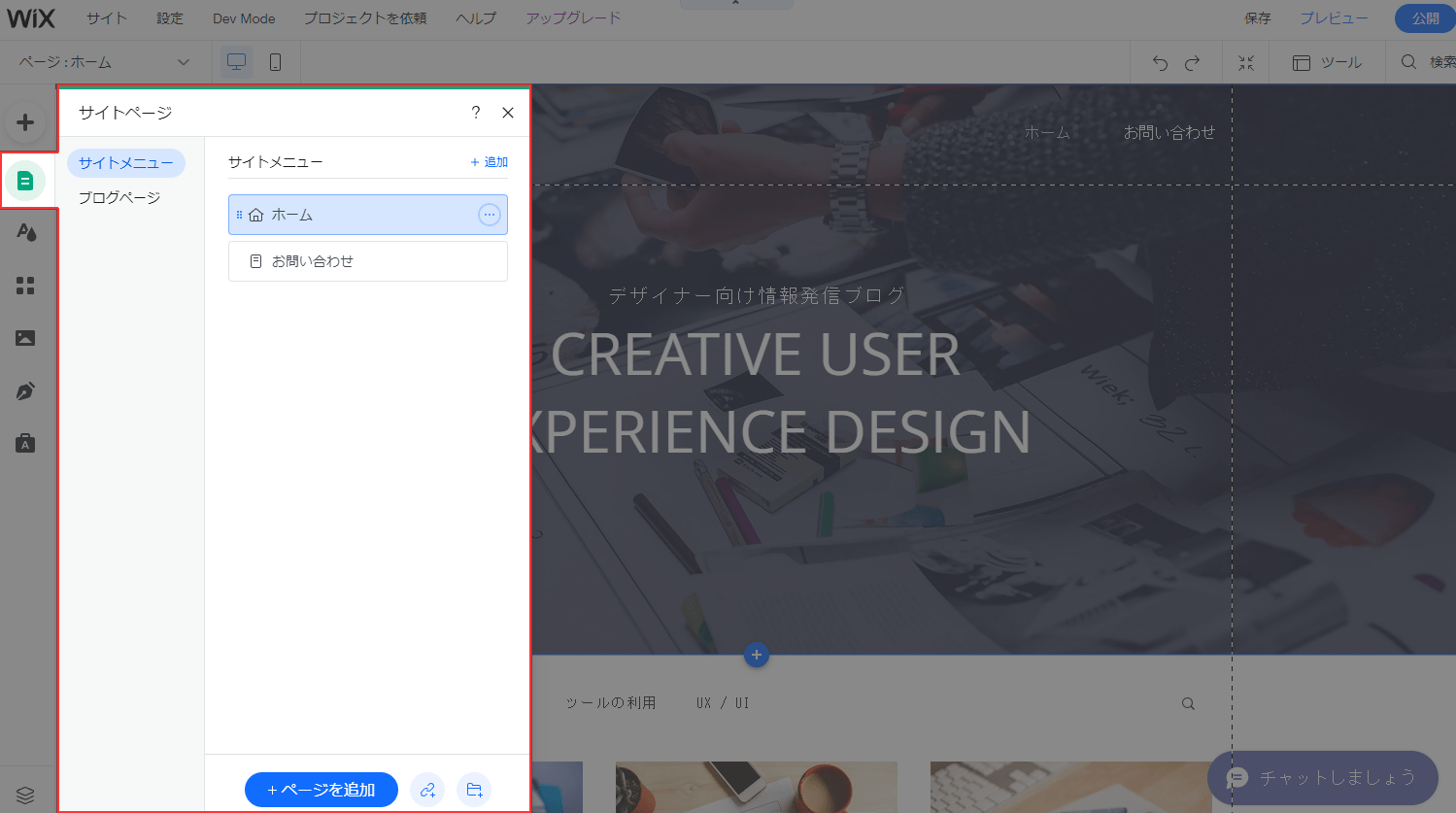The image size is (1456, 813).
Task: Open the options menu on the ホーム page item
Action: click(490, 215)
